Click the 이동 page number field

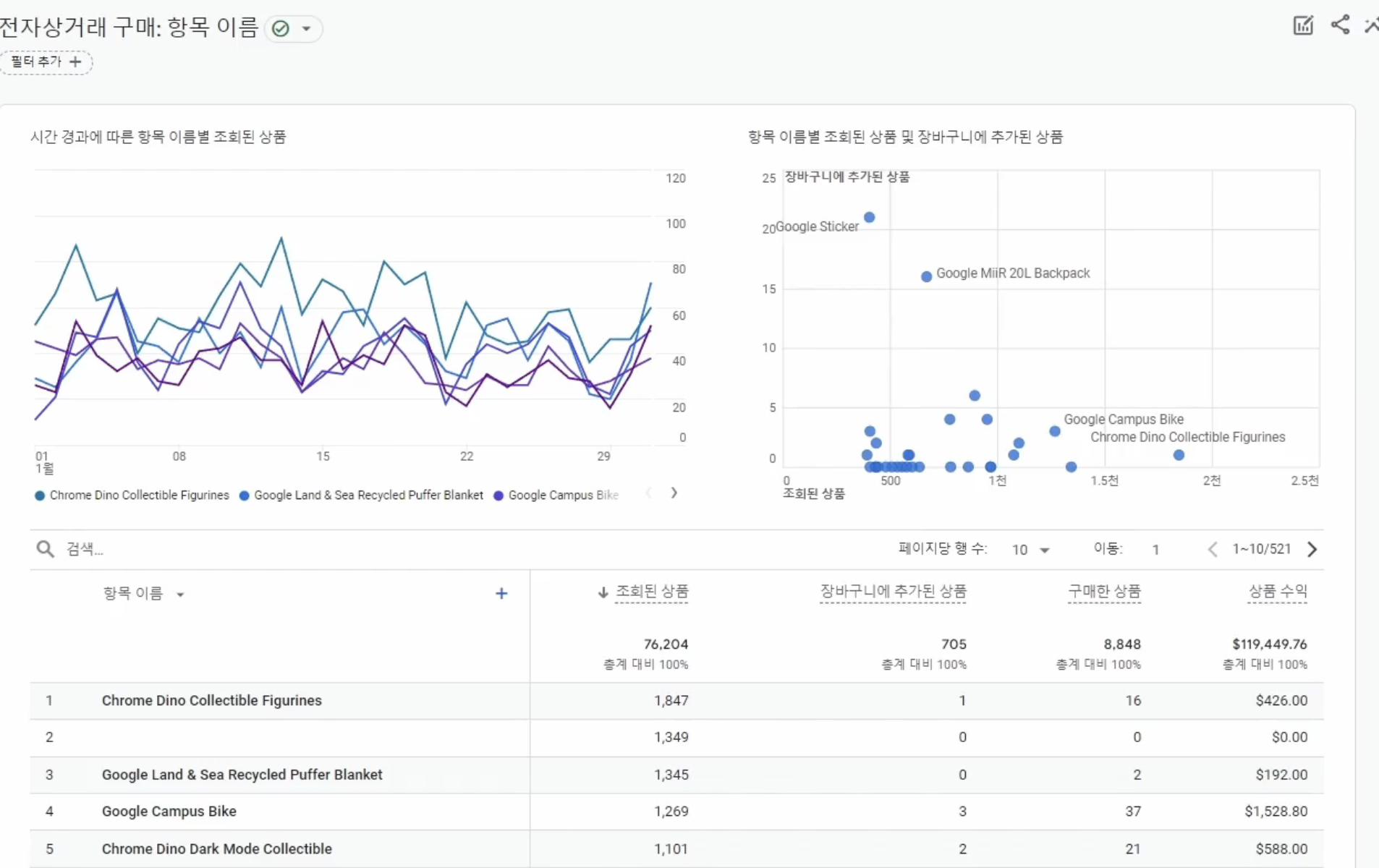point(1155,550)
